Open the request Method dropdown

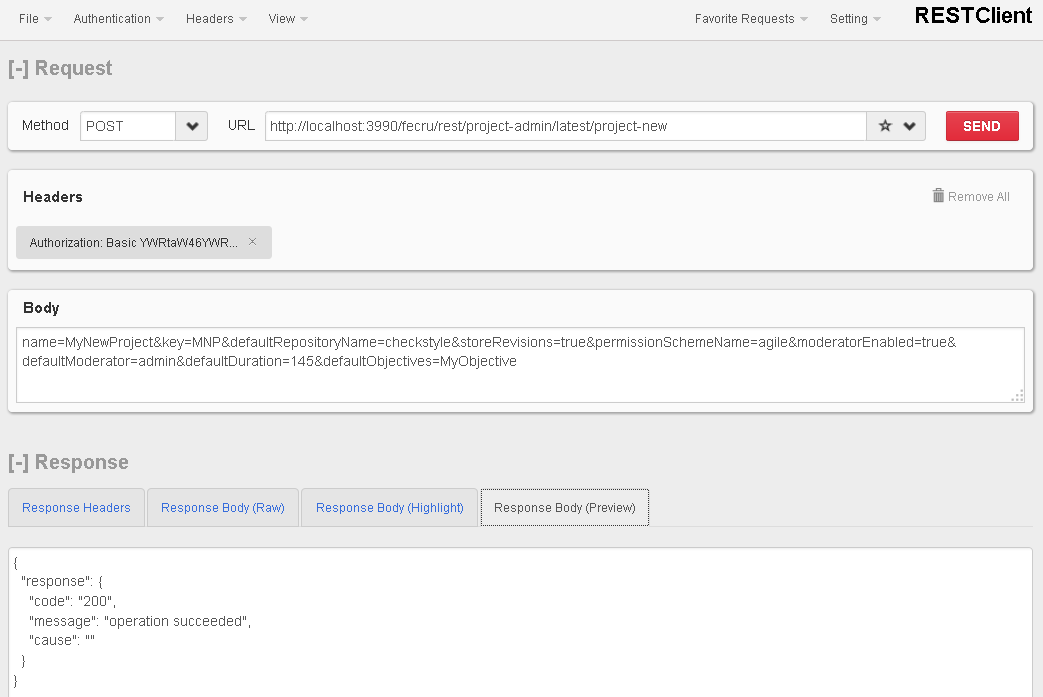pyautogui.click(x=191, y=126)
